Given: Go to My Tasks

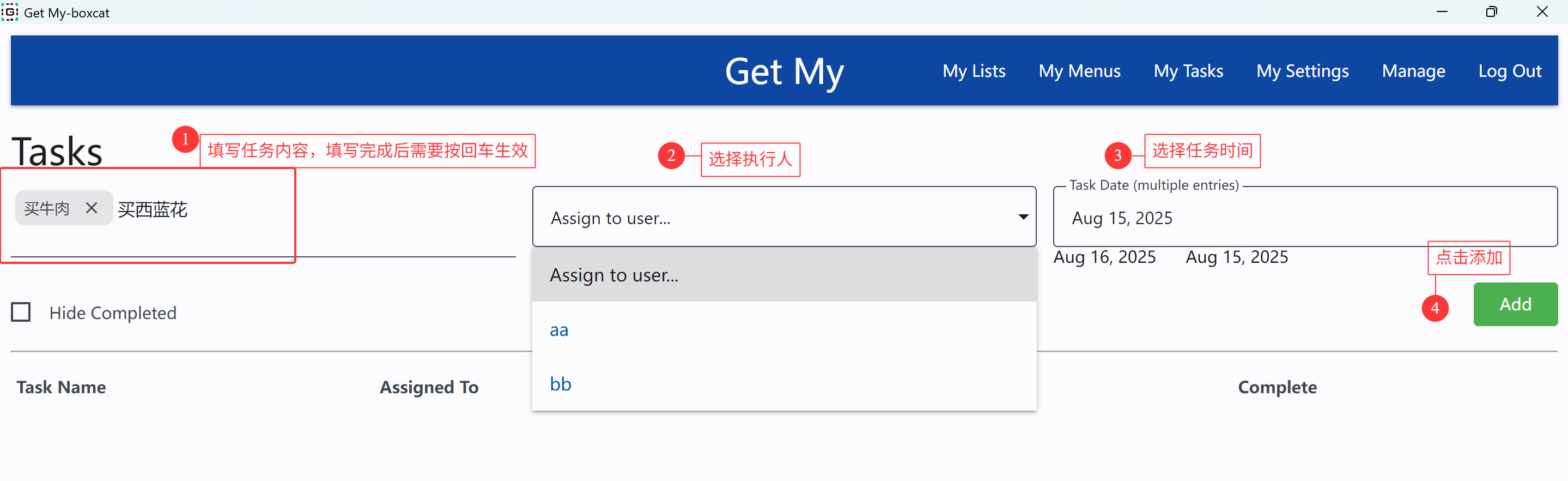Looking at the screenshot, I should coord(1188,71).
